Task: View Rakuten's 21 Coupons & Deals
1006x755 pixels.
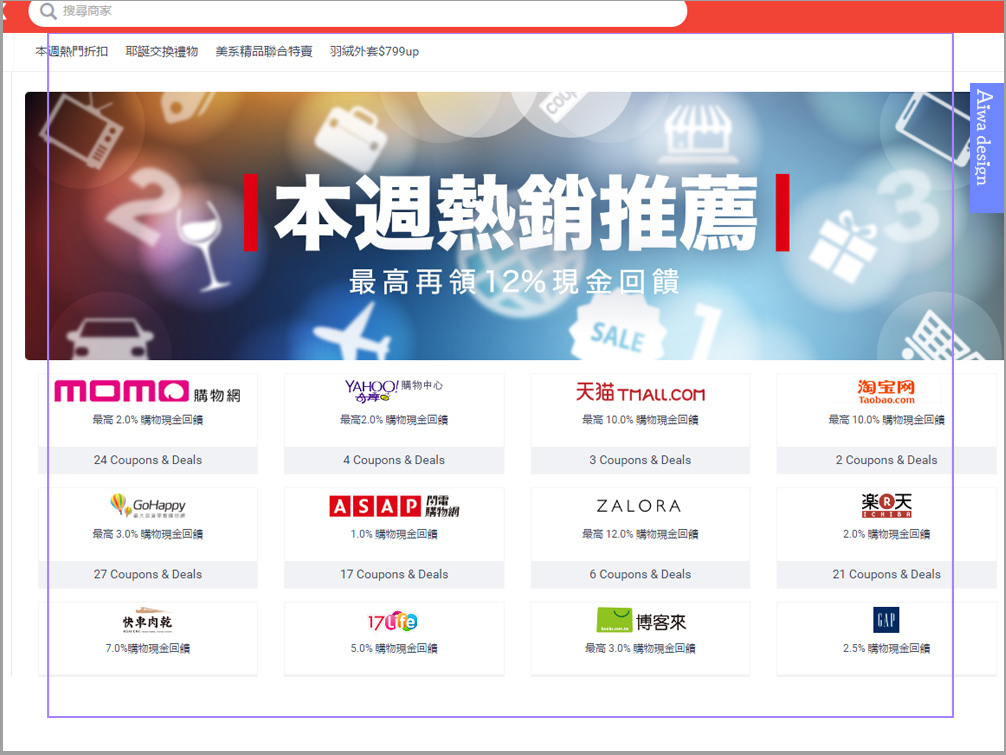Action: 887,574
